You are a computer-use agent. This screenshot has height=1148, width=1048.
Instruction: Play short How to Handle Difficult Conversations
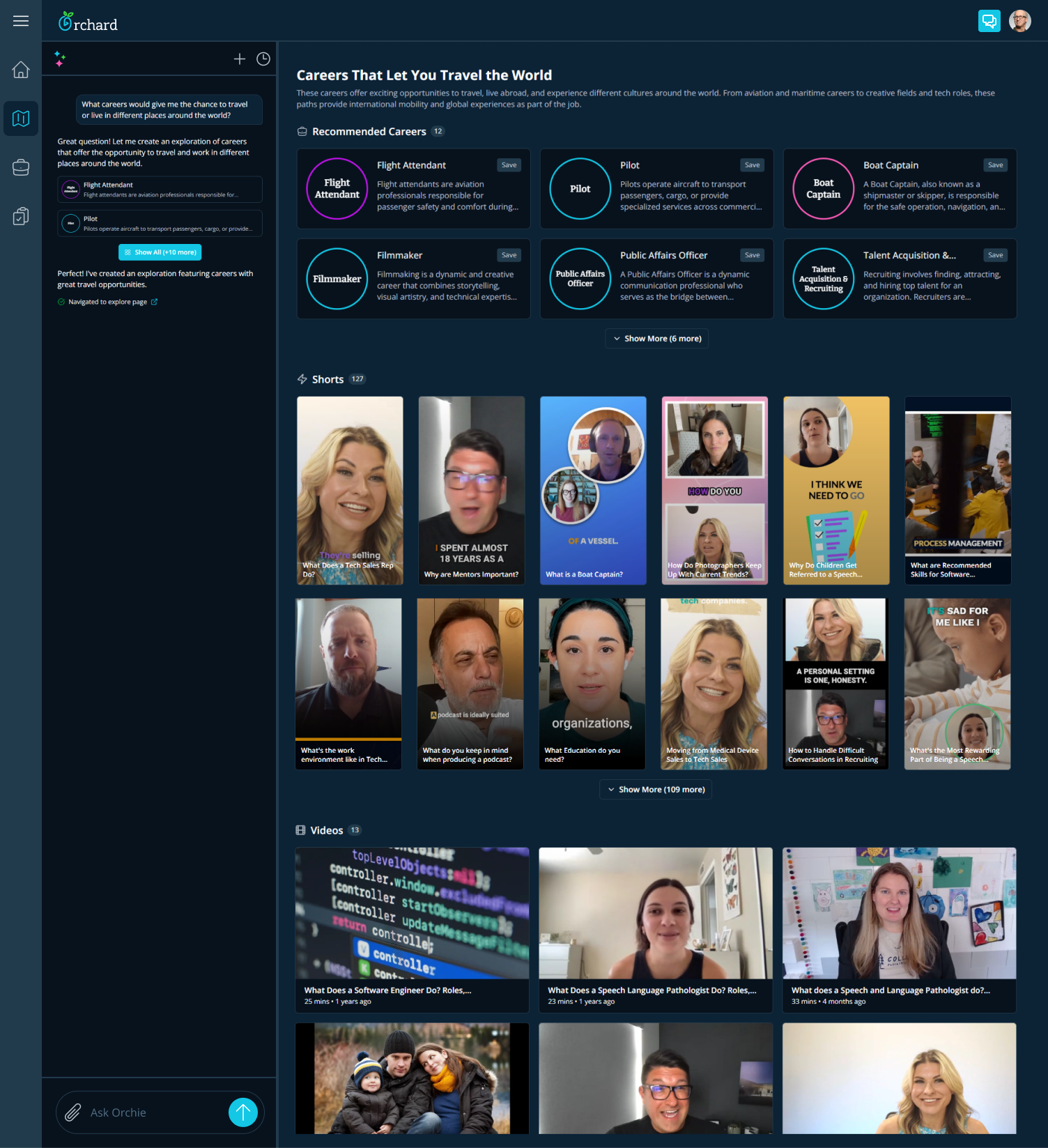[835, 684]
